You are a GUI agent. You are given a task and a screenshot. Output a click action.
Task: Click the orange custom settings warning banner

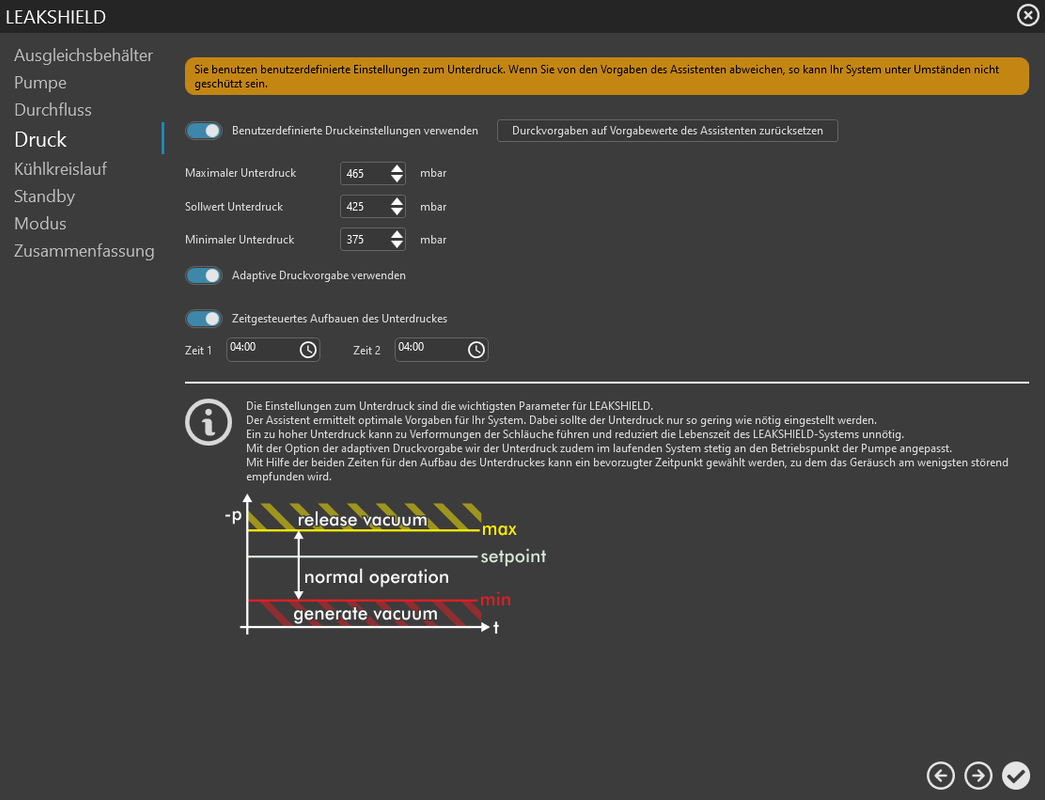pos(606,76)
